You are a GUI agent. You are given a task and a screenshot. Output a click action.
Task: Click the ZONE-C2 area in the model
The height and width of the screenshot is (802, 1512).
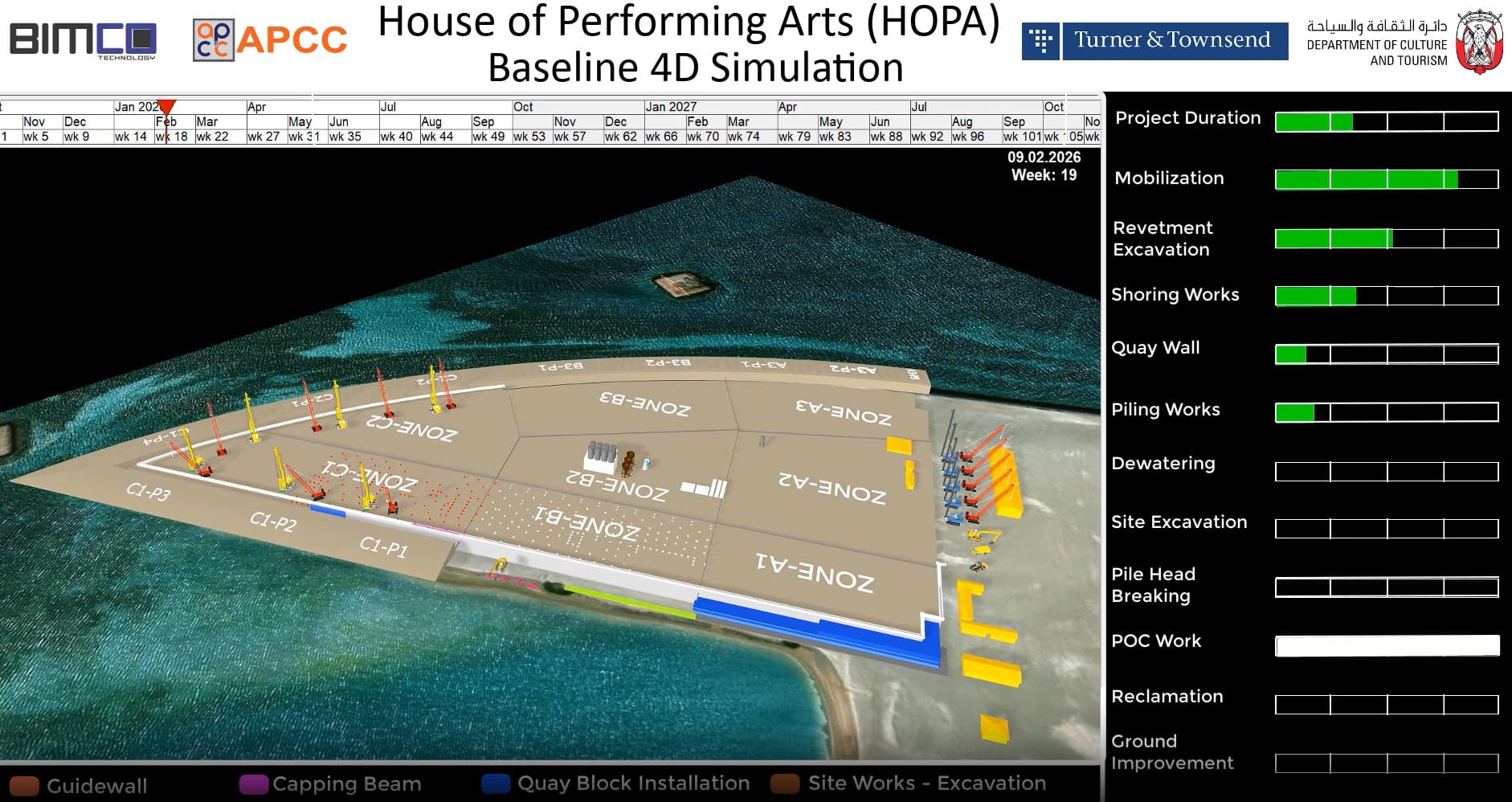[x=411, y=428]
